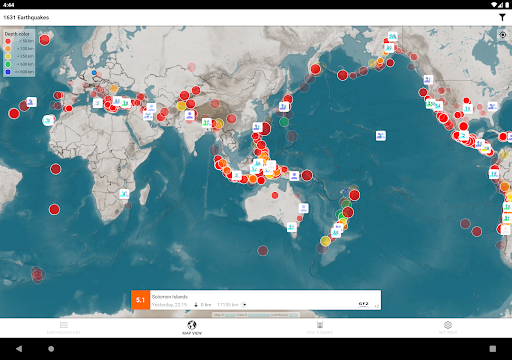Screen dimensions: 512x360
Task: Tap the distance direction arrow icon
Action: (244, 305)
